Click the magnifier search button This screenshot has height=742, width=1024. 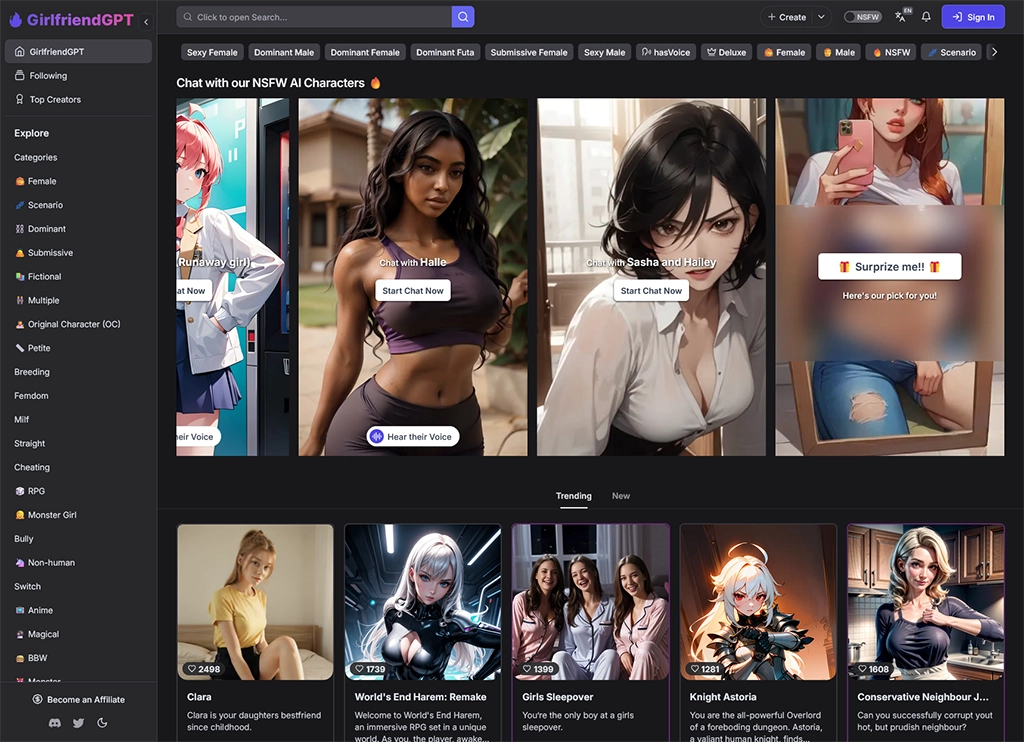click(463, 17)
